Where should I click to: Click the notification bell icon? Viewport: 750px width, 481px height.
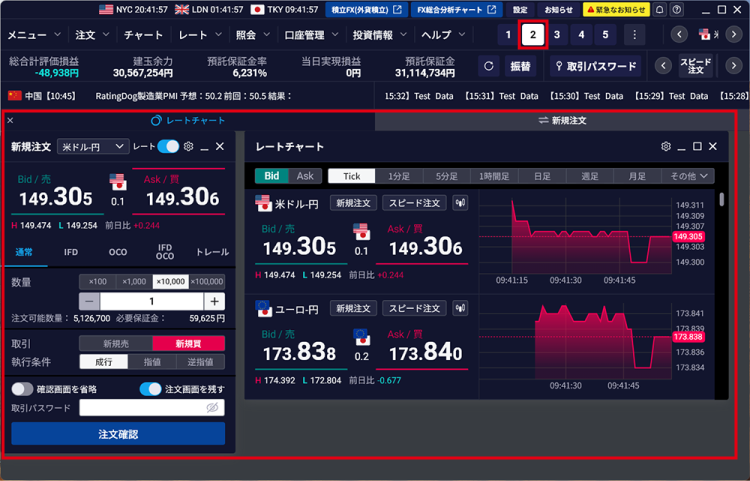[660, 10]
